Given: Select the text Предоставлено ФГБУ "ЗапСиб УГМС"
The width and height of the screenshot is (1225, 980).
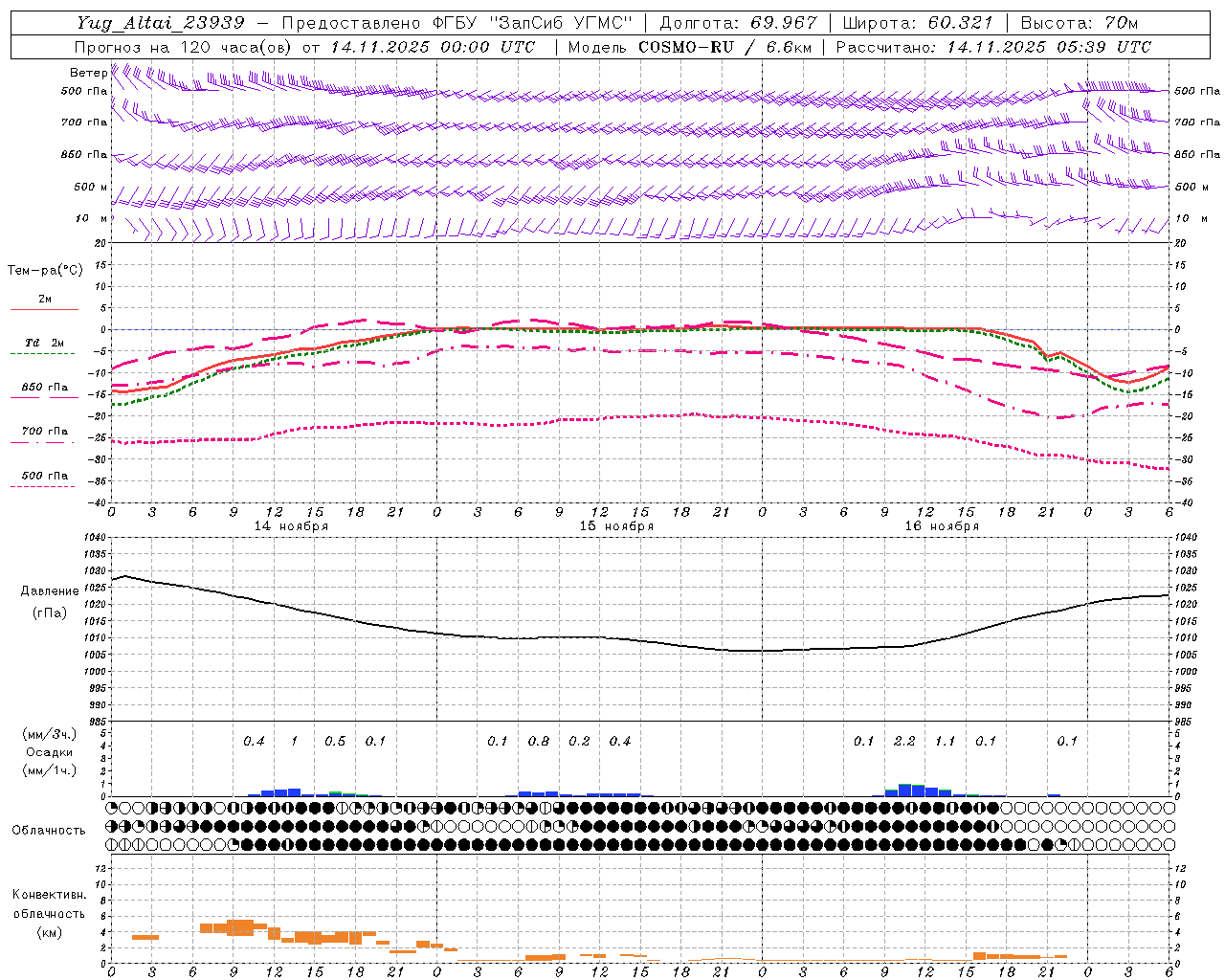Looking at the screenshot, I should tap(457, 23).
